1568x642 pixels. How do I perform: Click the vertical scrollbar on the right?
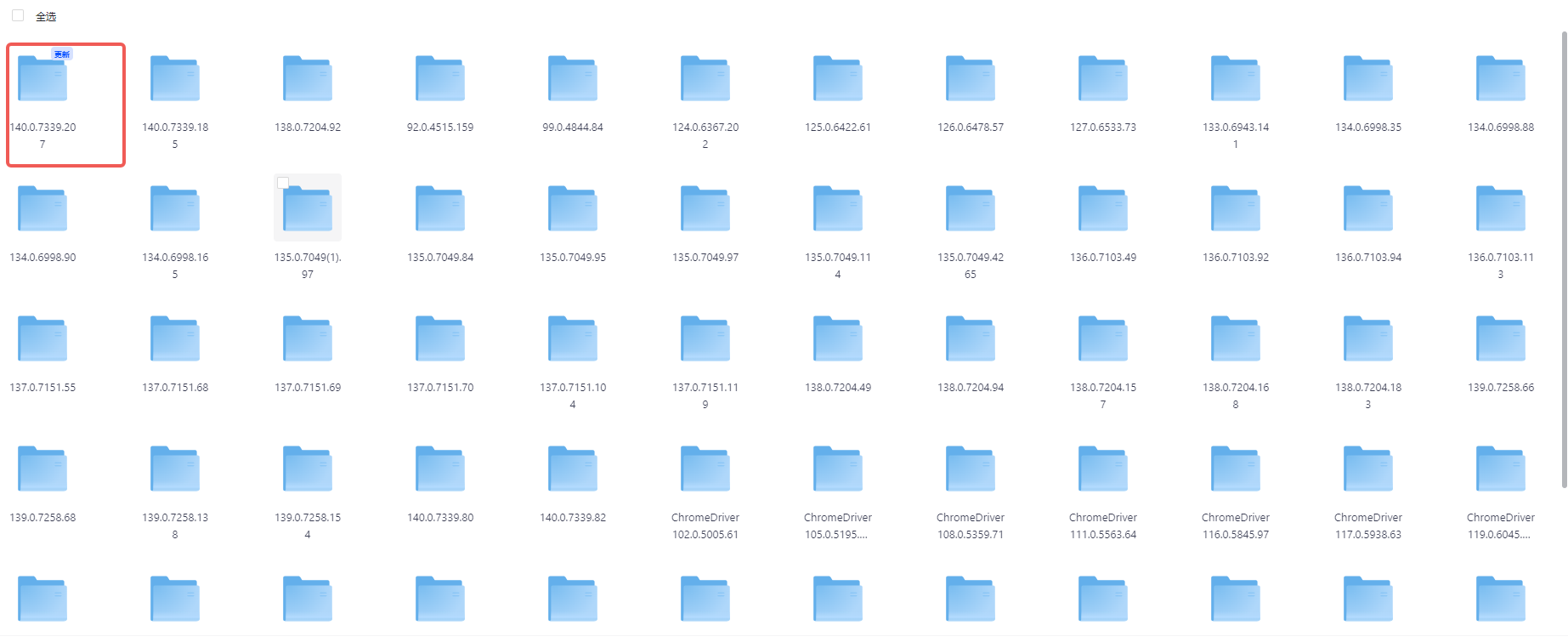pyautogui.click(x=1564, y=255)
